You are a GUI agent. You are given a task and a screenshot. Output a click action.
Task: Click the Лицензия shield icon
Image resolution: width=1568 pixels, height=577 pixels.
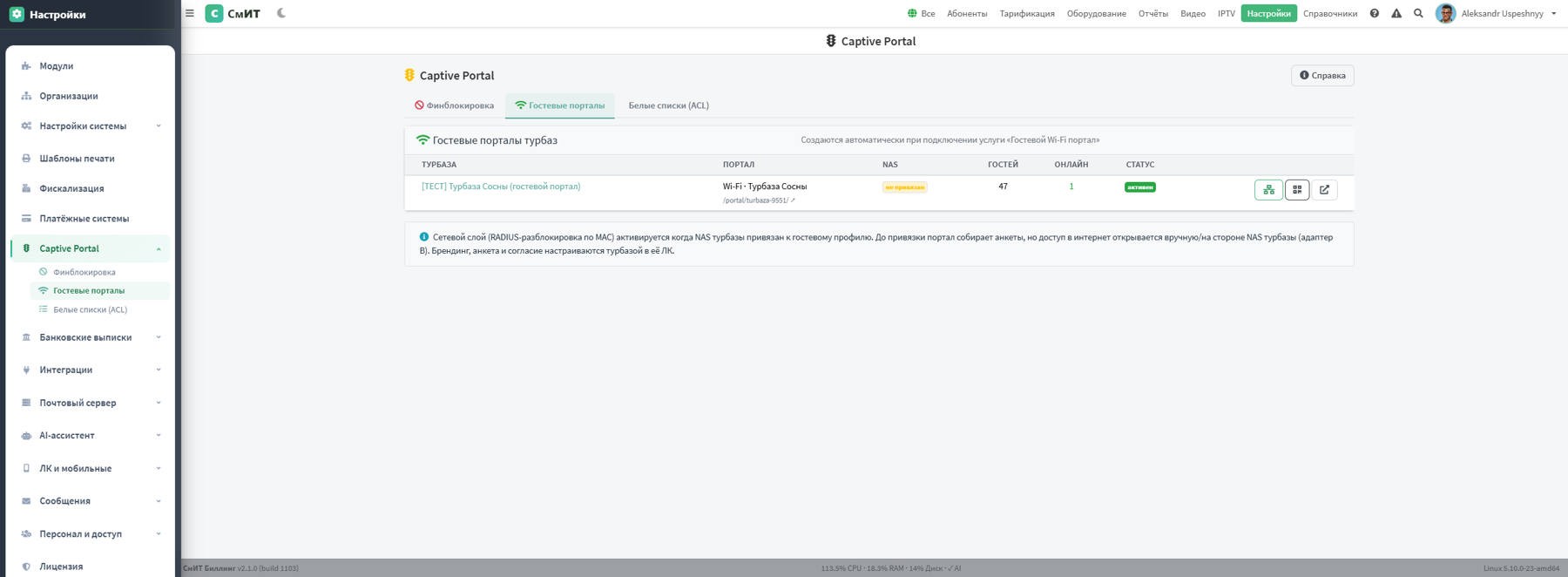(26, 567)
